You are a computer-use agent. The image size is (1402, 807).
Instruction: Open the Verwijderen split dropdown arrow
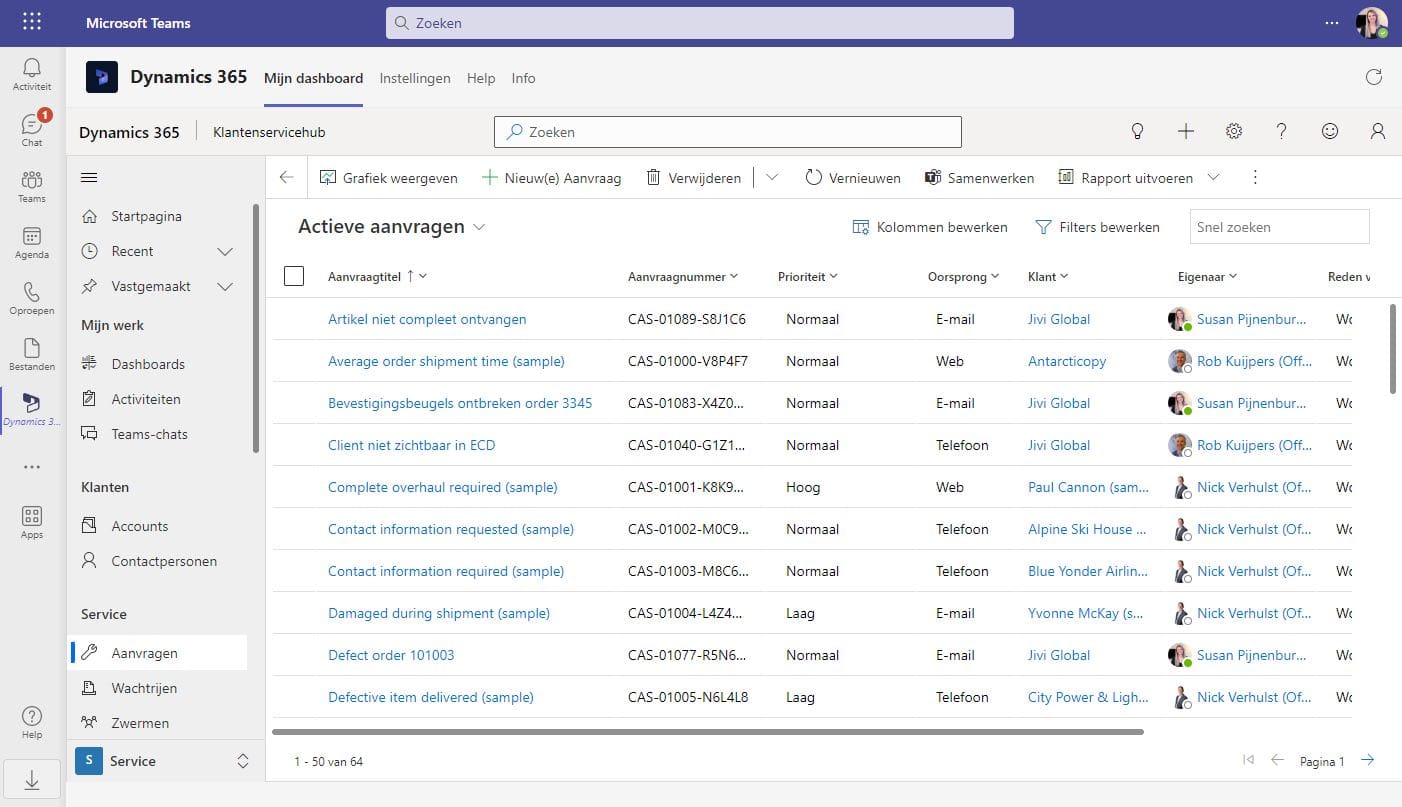pos(772,177)
